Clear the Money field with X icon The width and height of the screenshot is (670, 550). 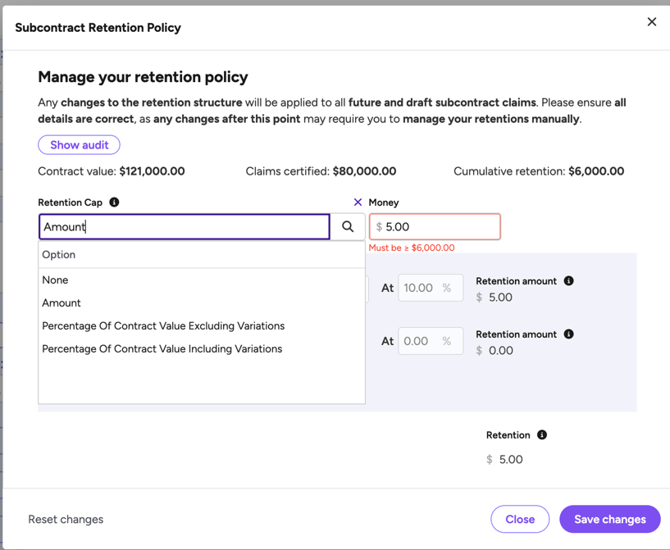(358, 202)
